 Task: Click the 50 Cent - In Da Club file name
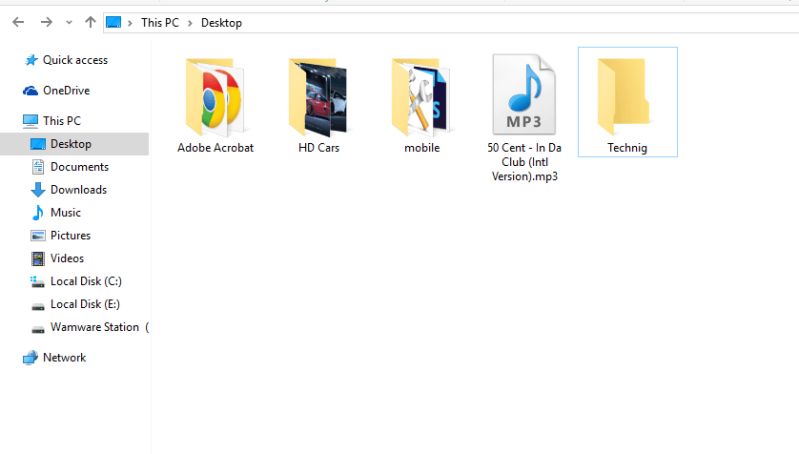524,162
